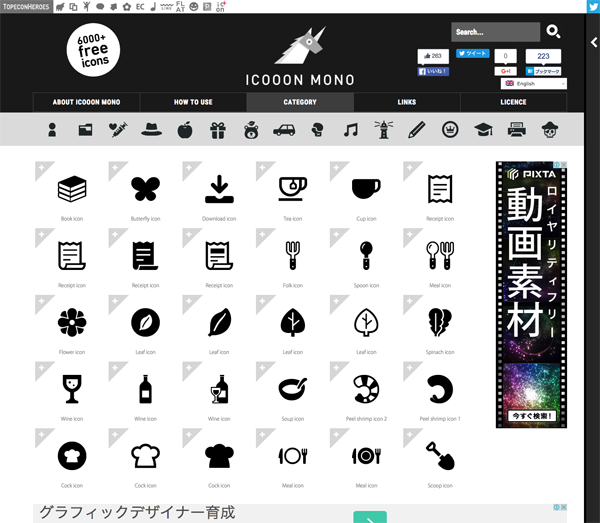Screen dimensions: 600x523
Task: Select the Peel shrimp icon 2
Action: click(x=367, y=388)
